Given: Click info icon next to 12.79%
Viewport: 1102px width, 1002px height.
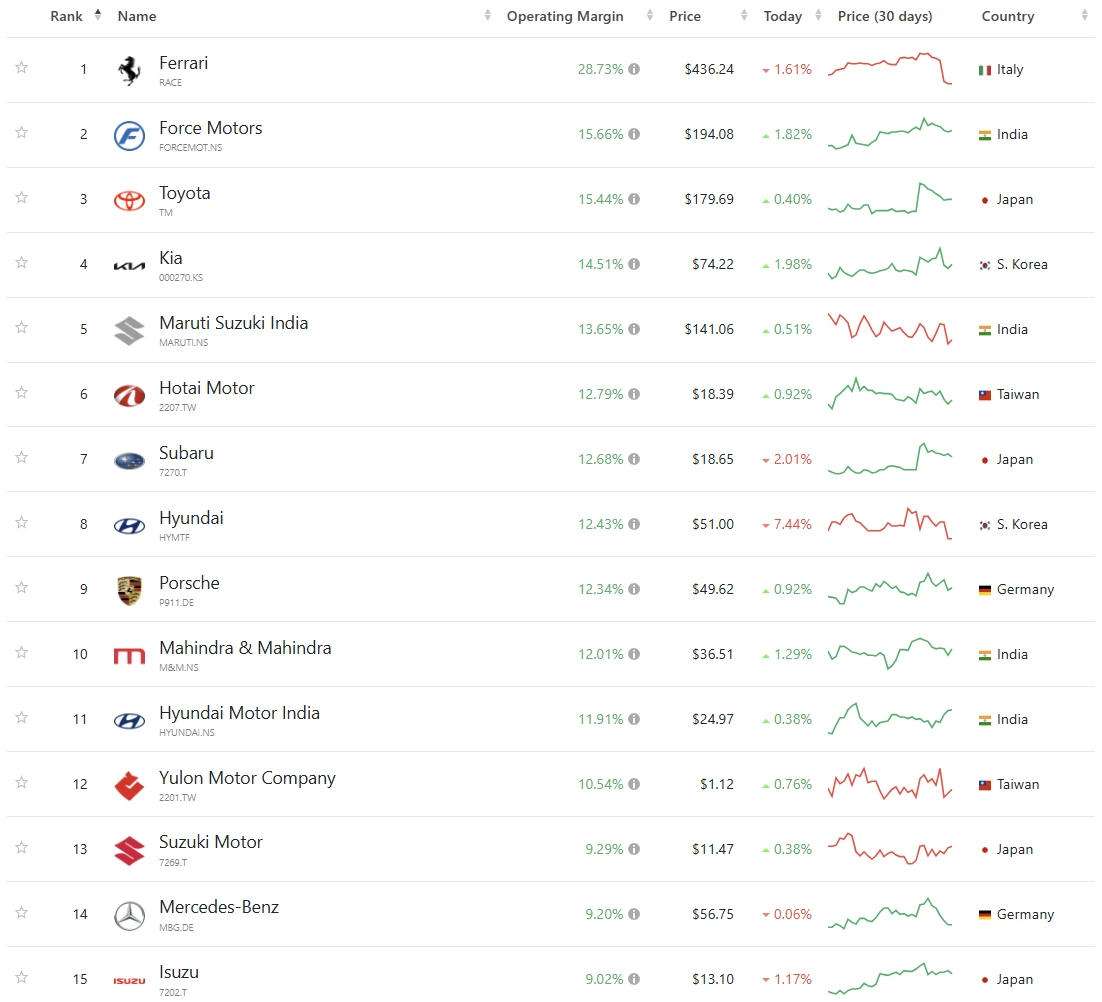Looking at the screenshot, I should pos(634,394).
